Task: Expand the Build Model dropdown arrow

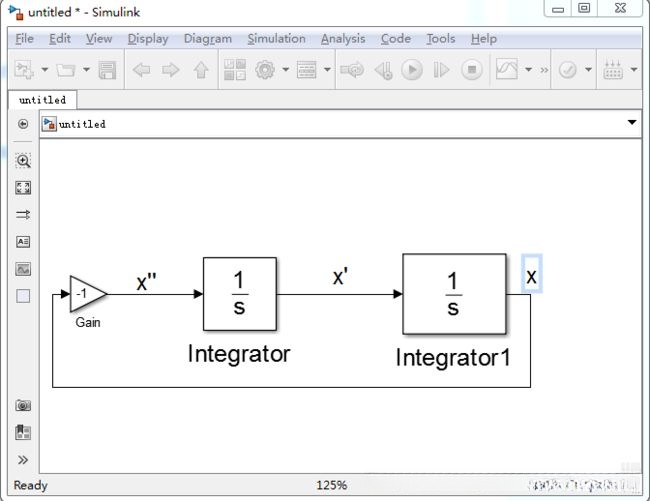Action: click(634, 69)
